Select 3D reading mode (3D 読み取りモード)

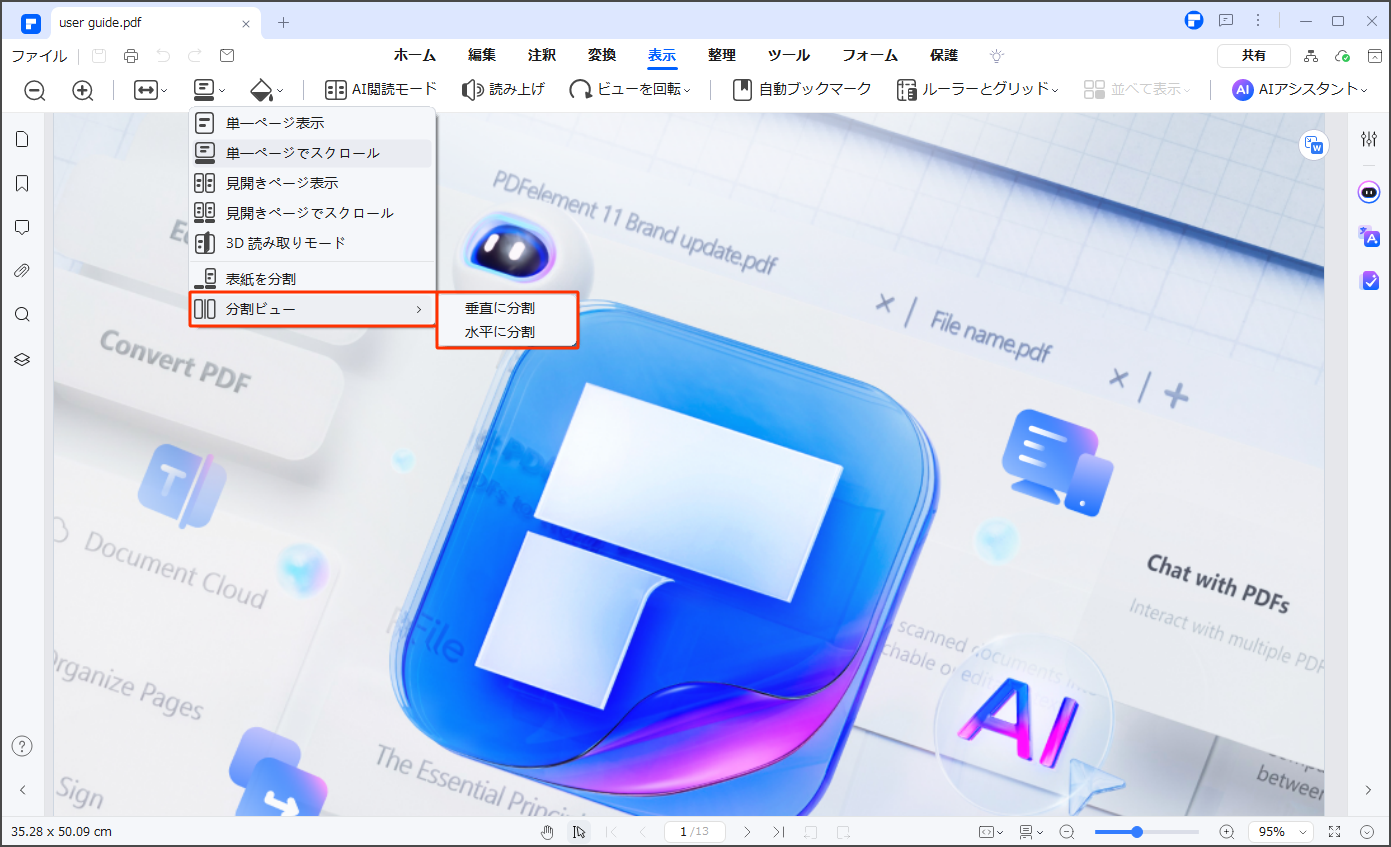point(312,243)
